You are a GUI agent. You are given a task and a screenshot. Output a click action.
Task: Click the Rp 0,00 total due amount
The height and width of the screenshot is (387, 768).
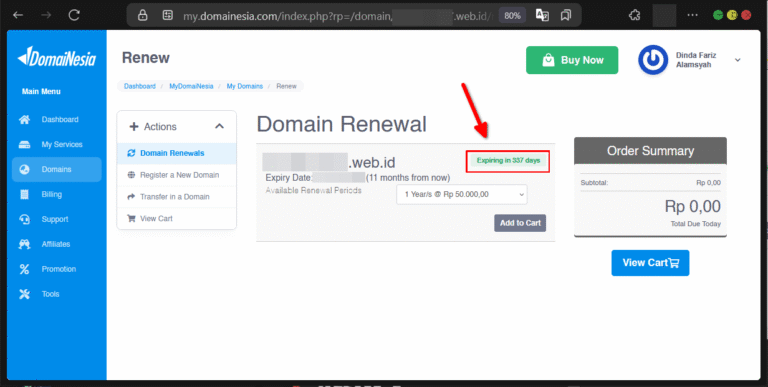click(x=692, y=207)
